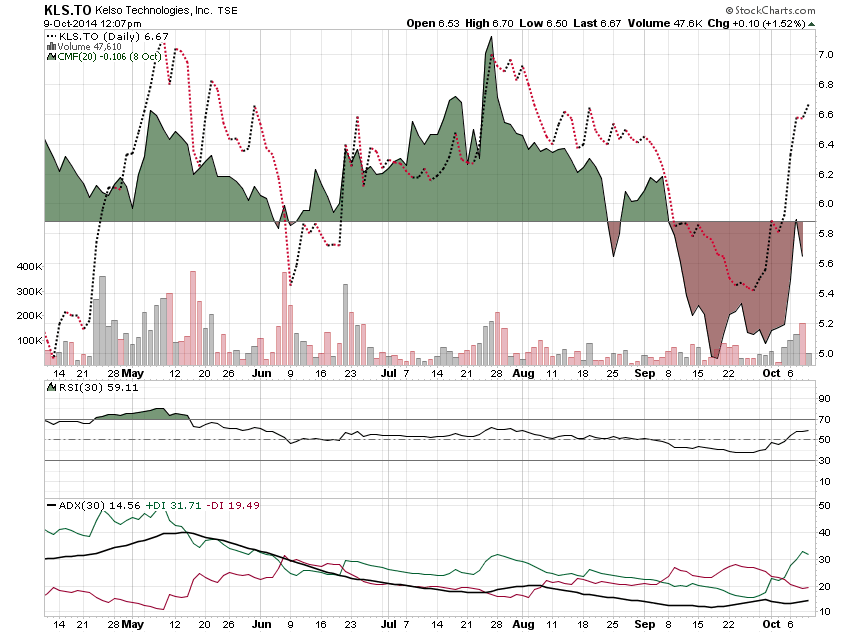Click the ADX(30) 14.56 indicator label

[x=99, y=505]
